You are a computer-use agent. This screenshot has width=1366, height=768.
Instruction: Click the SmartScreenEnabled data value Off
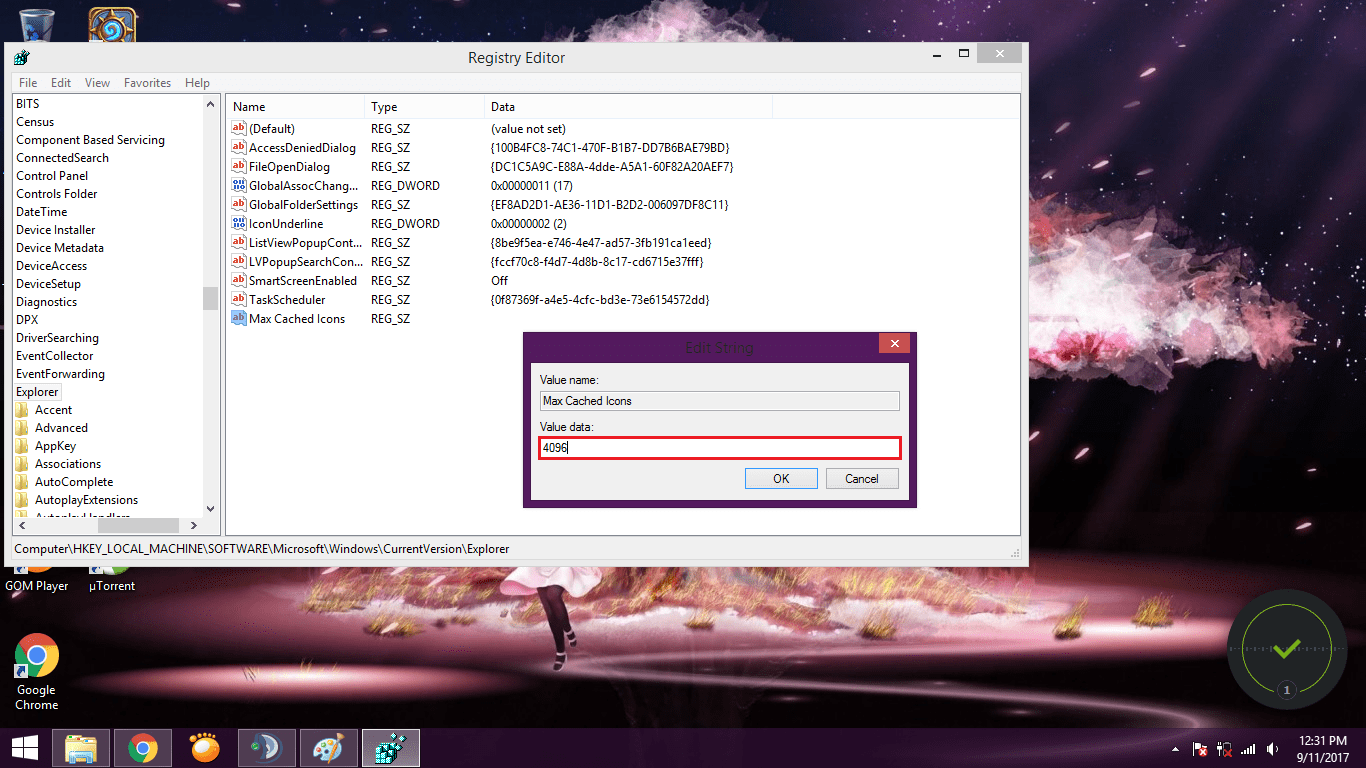pyautogui.click(x=500, y=281)
